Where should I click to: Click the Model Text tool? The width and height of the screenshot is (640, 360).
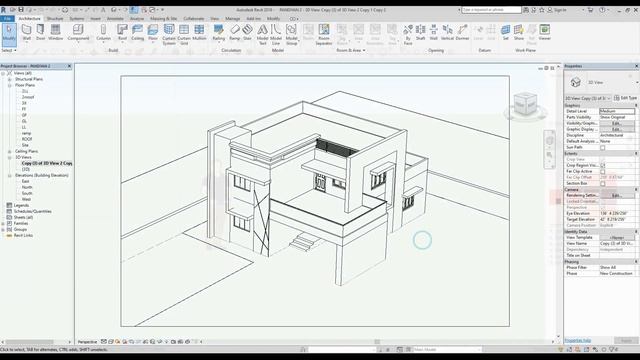click(262, 34)
